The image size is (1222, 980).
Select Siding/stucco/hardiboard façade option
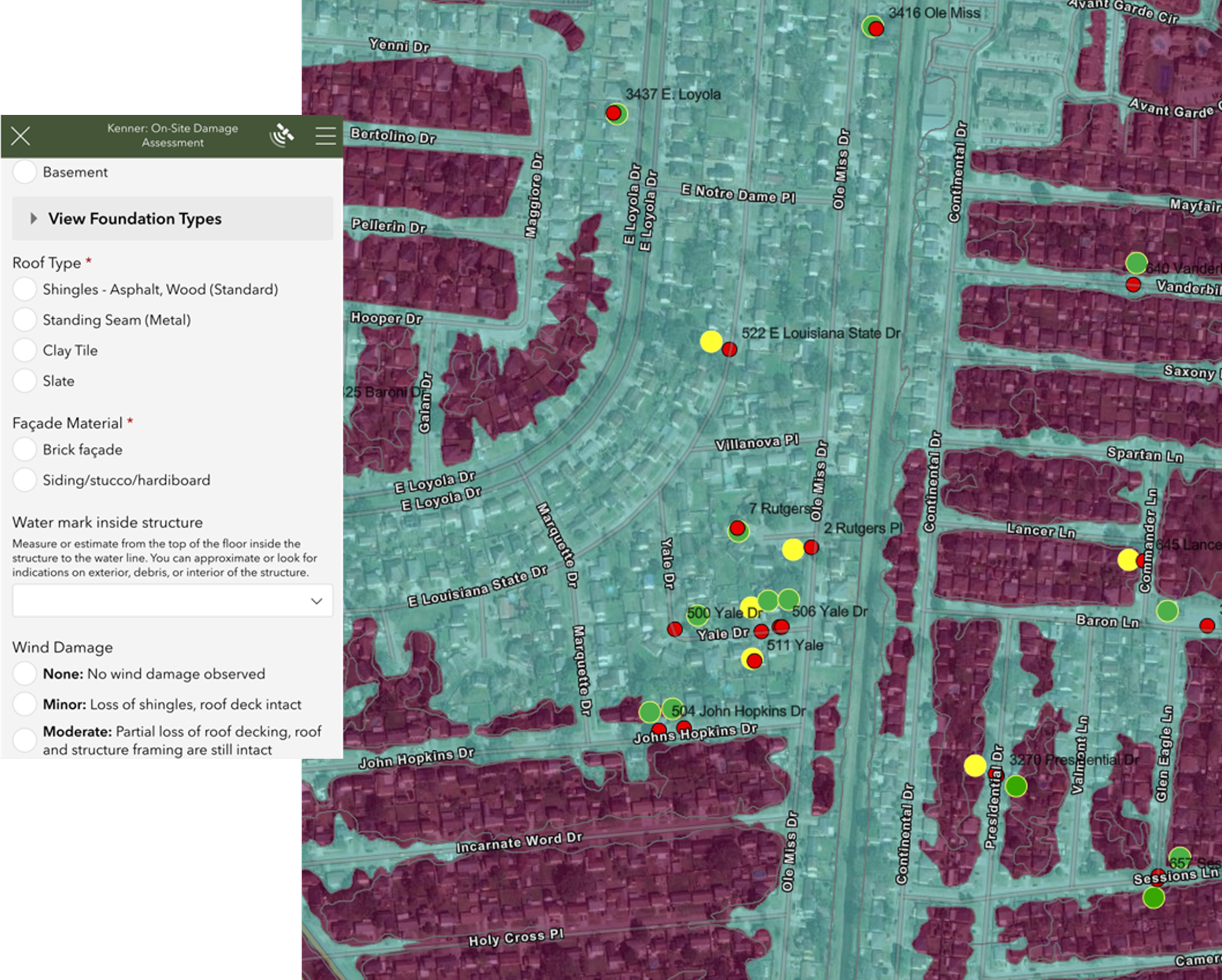(x=25, y=480)
